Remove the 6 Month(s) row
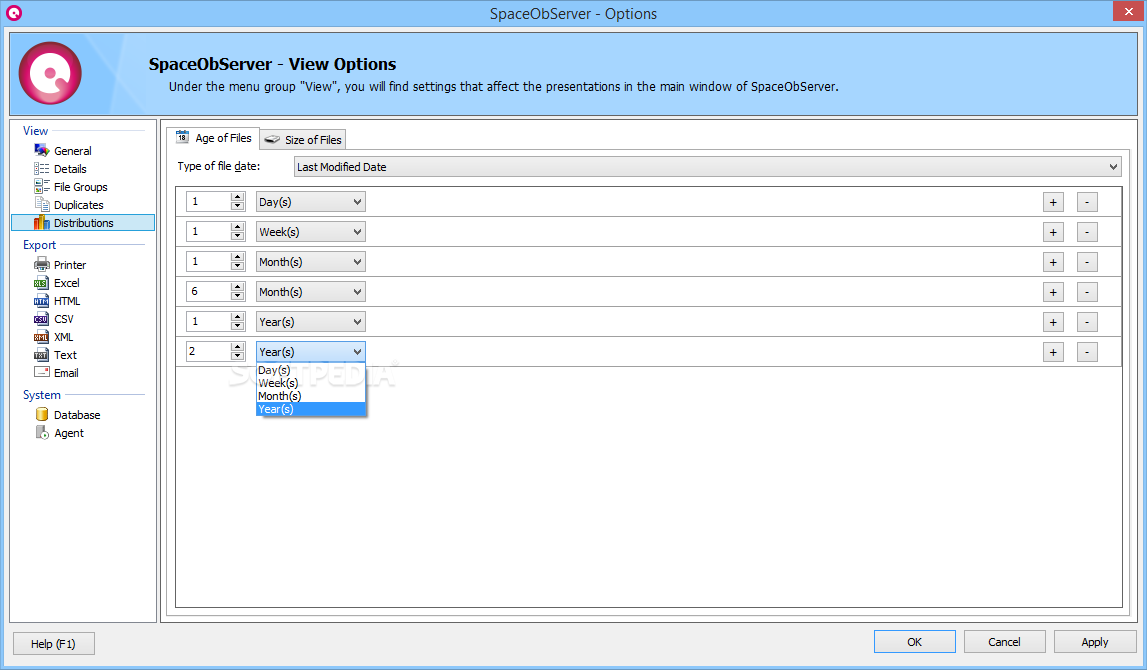This screenshot has height=670, width=1147. pyautogui.click(x=1087, y=292)
